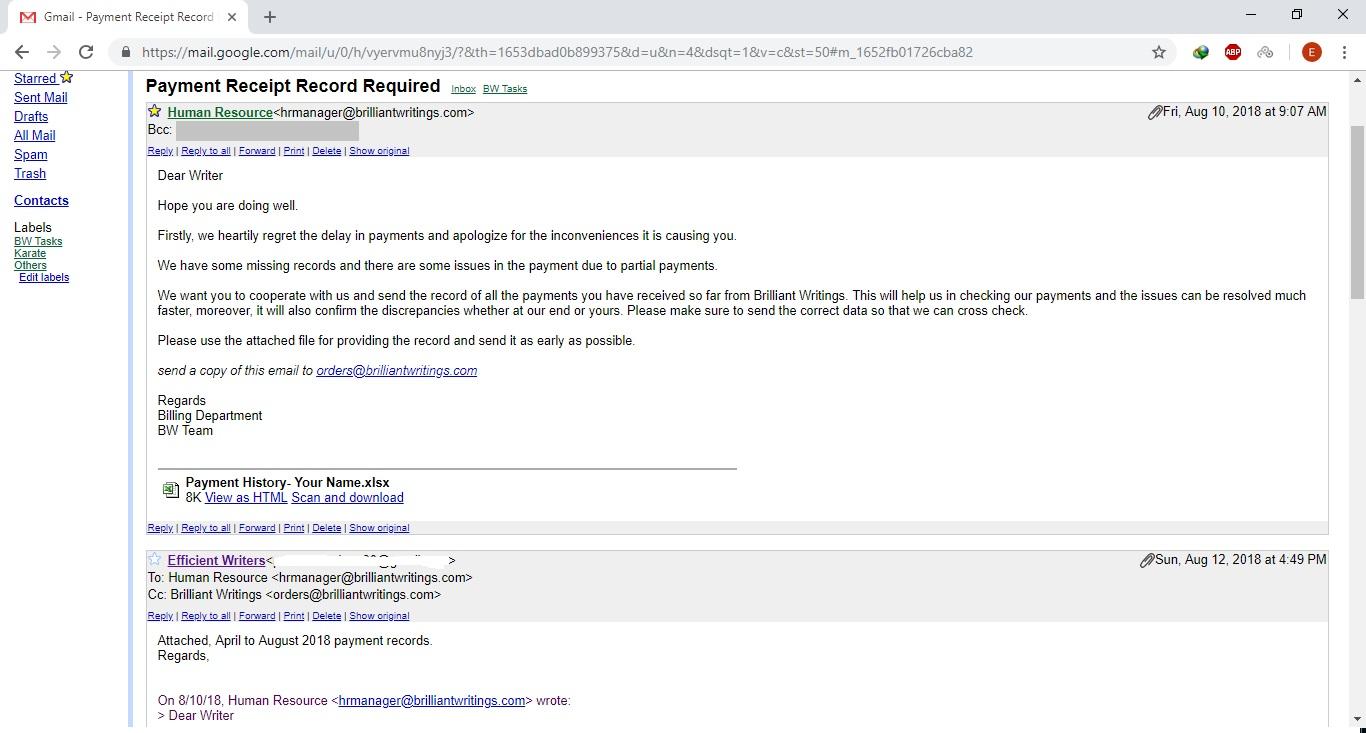Open the Efficient Writers sender name
The width and height of the screenshot is (1366, 733).
point(216,560)
